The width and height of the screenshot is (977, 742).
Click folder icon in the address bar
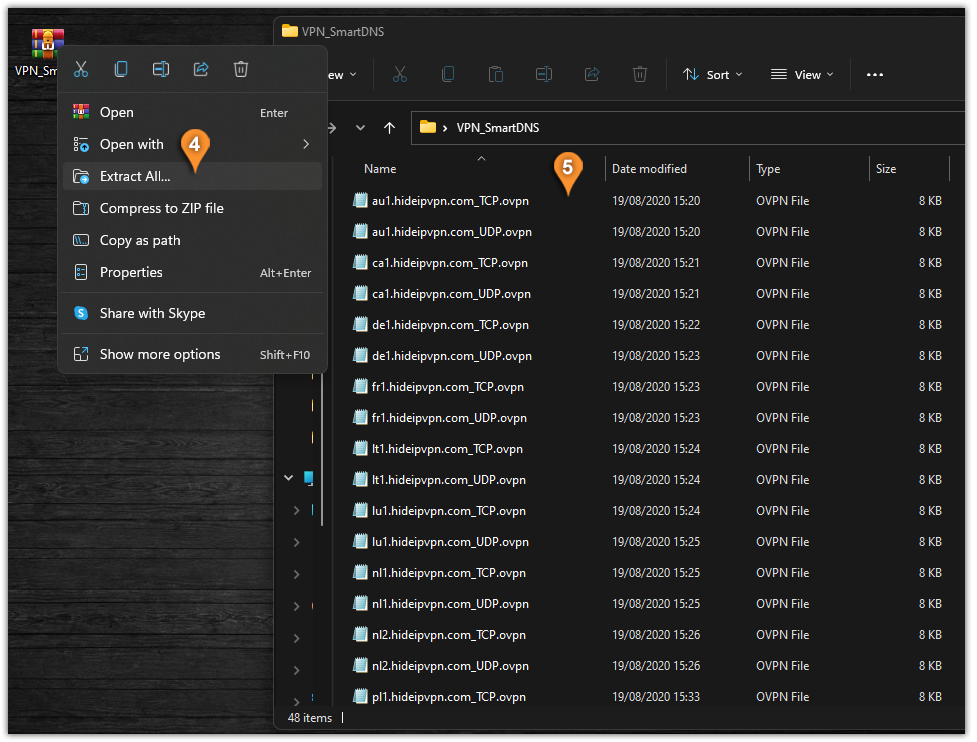pos(427,127)
